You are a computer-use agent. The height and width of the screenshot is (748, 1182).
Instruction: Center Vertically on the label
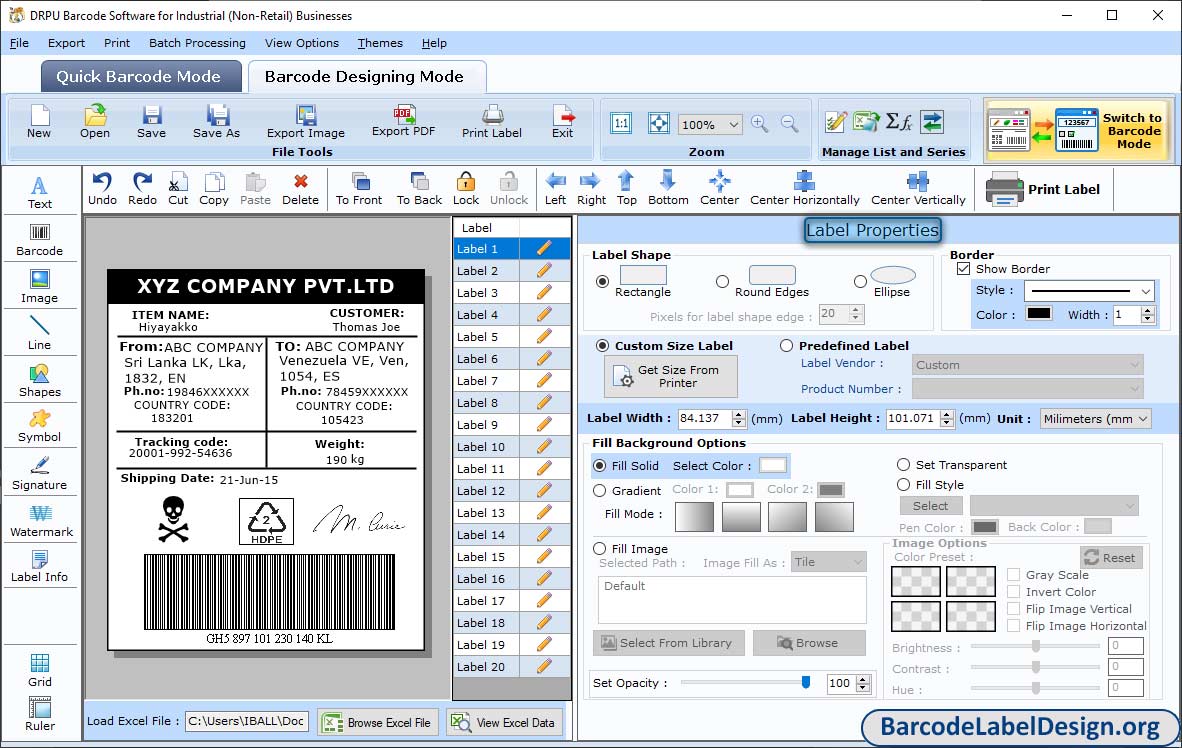tap(918, 189)
